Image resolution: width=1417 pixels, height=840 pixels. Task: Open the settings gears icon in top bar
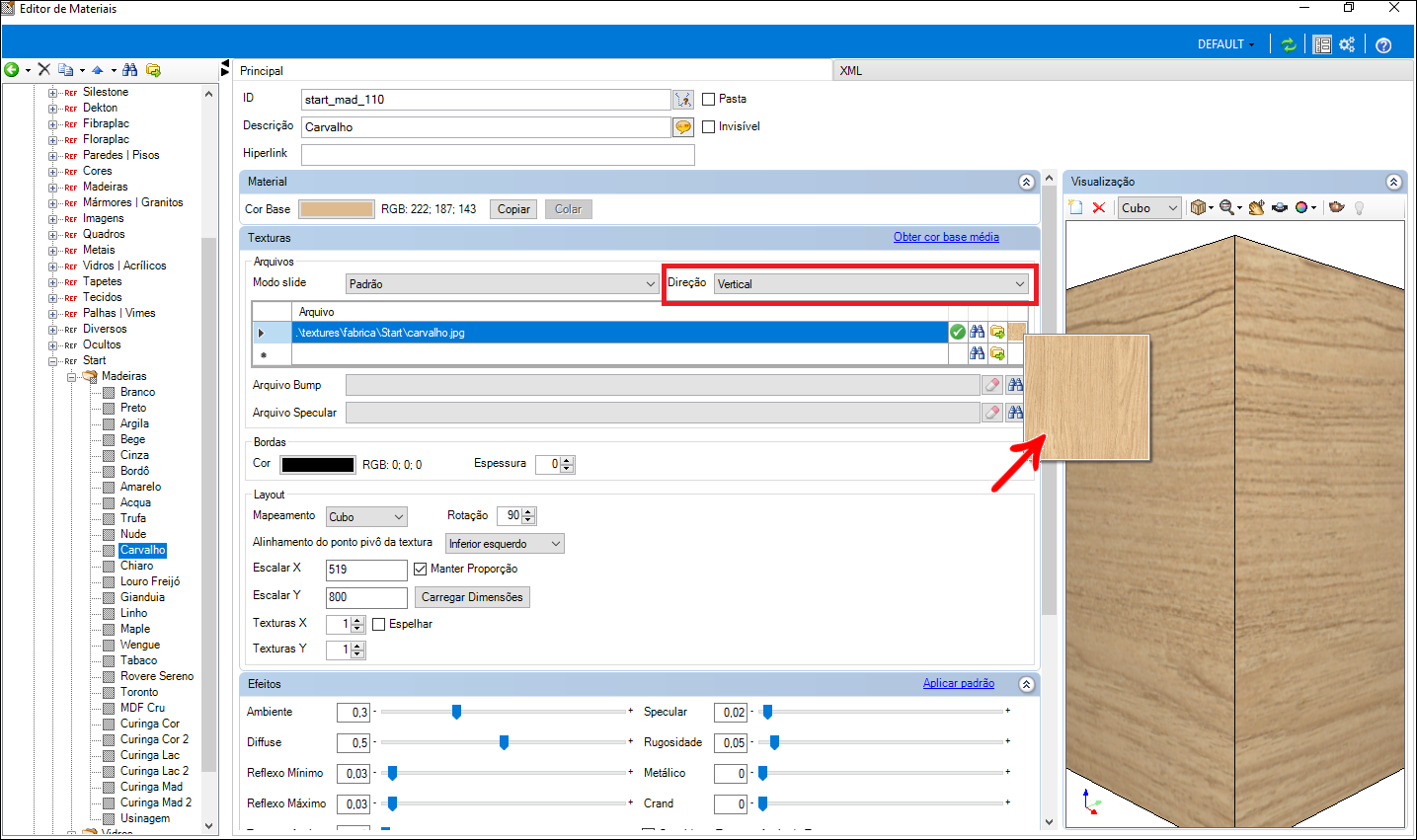1347,44
